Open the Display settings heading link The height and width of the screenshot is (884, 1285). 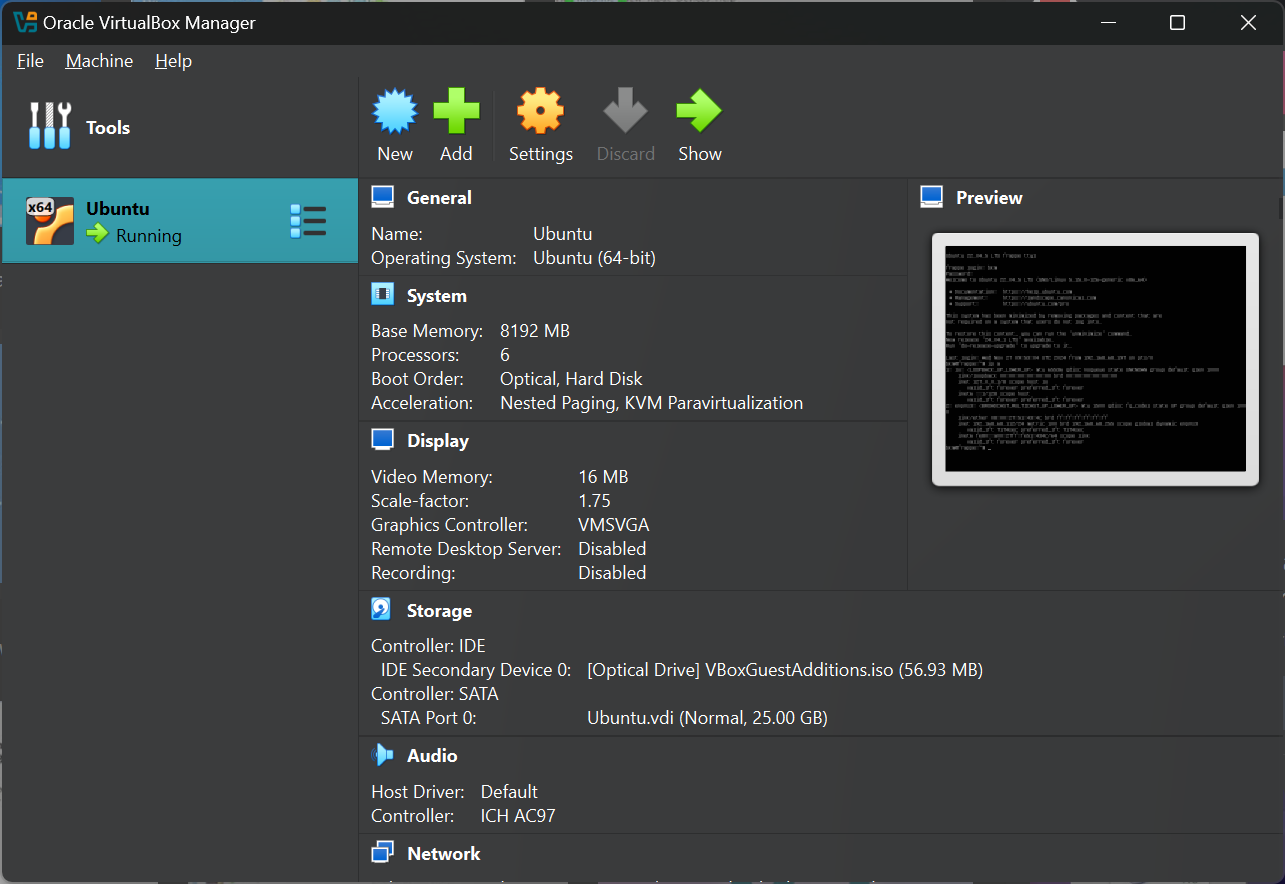[438, 441]
